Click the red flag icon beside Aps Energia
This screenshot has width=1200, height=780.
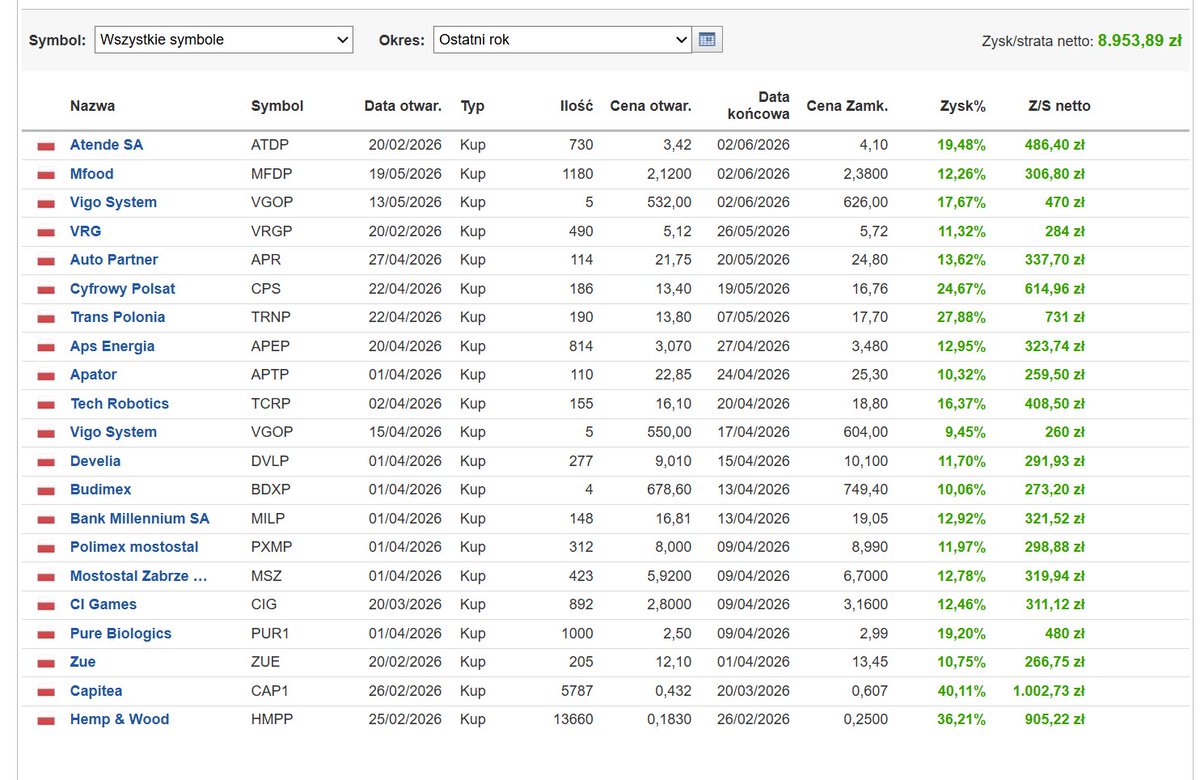[46, 347]
